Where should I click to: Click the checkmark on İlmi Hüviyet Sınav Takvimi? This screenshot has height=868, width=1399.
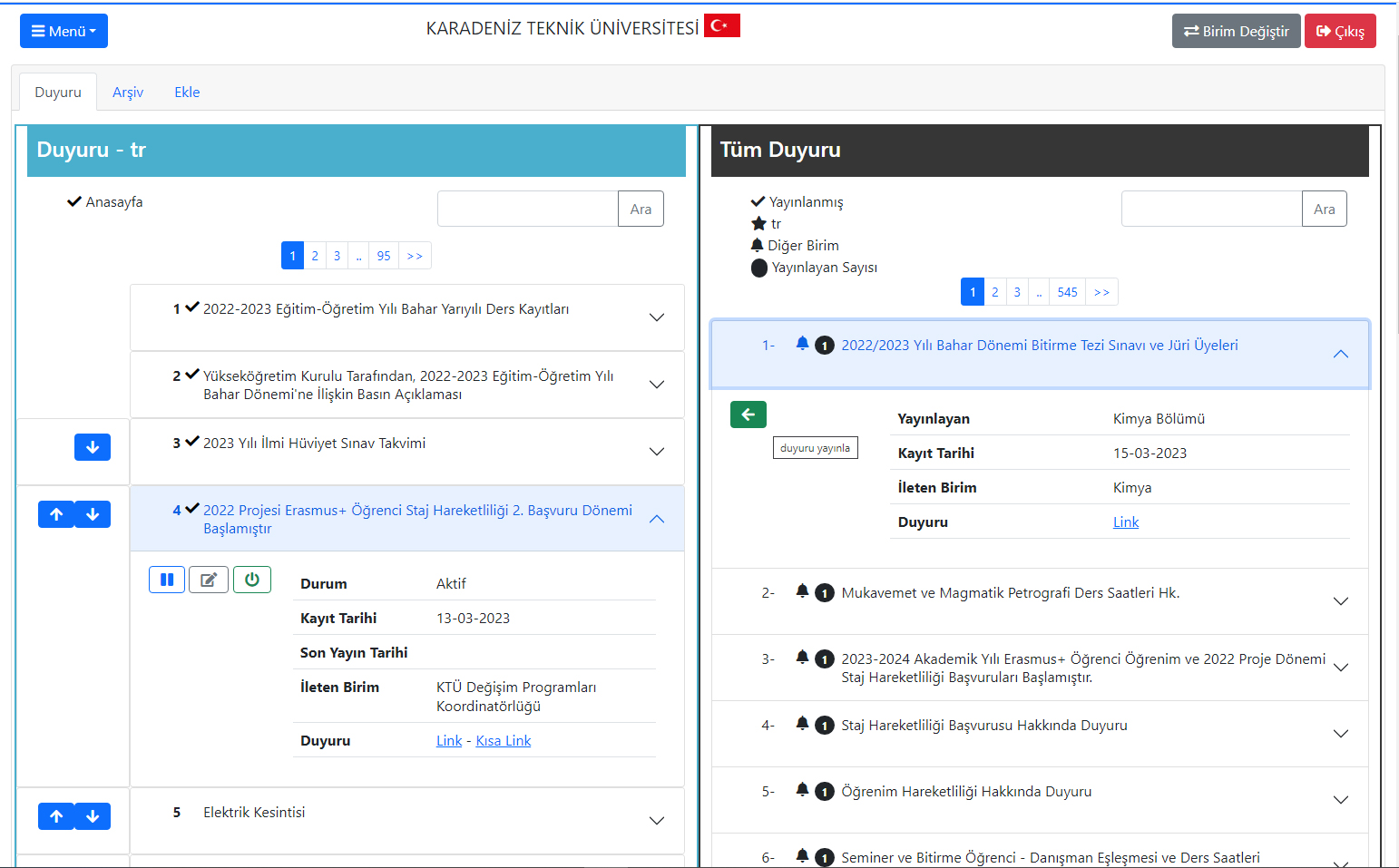point(192,442)
